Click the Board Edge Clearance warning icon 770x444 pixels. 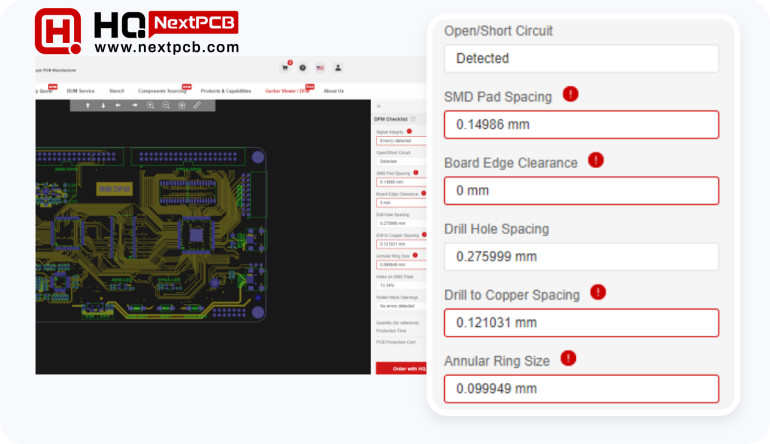click(596, 160)
